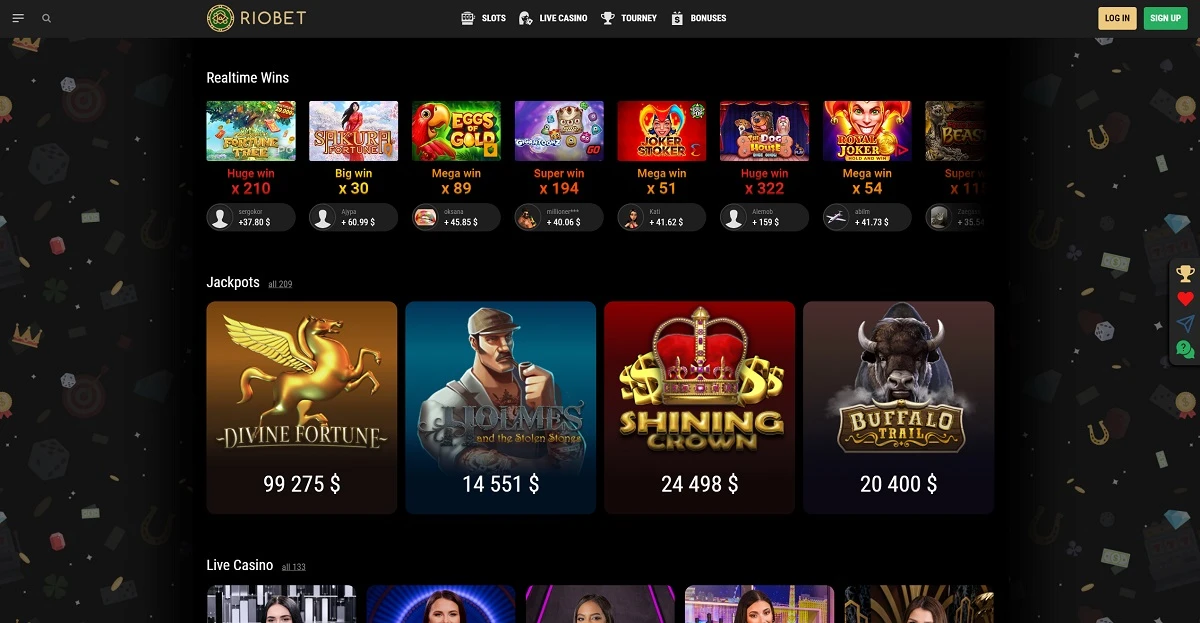Click the red heart favorites icon
This screenshot has height=623, width=1200.
click(x=1185, y=299)
